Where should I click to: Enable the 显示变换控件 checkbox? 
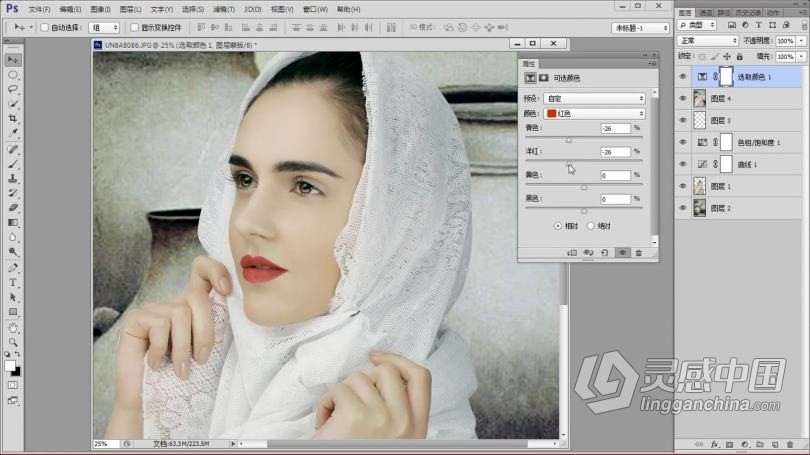135,27
